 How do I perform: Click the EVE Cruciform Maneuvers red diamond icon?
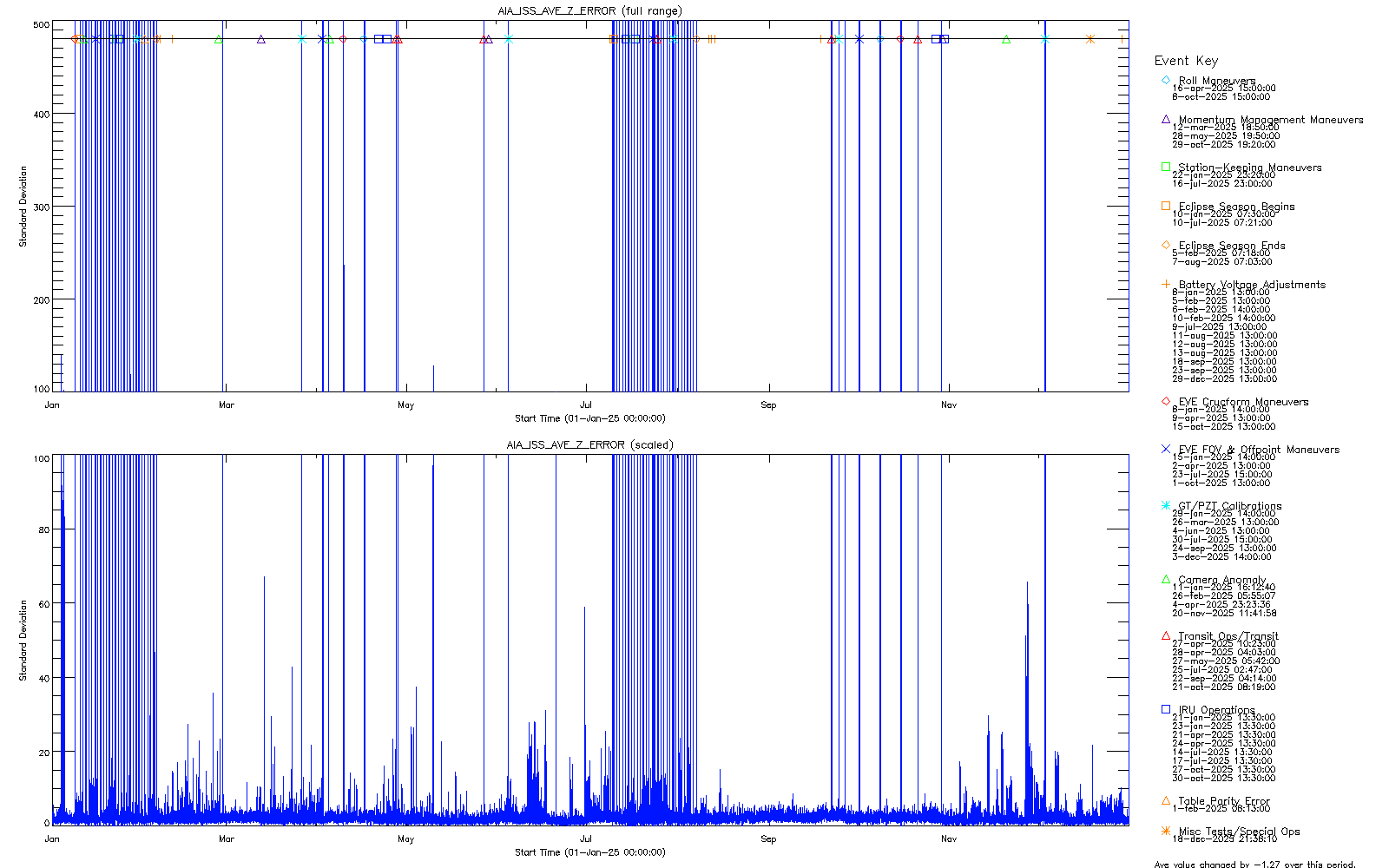tap(1165, 401)
